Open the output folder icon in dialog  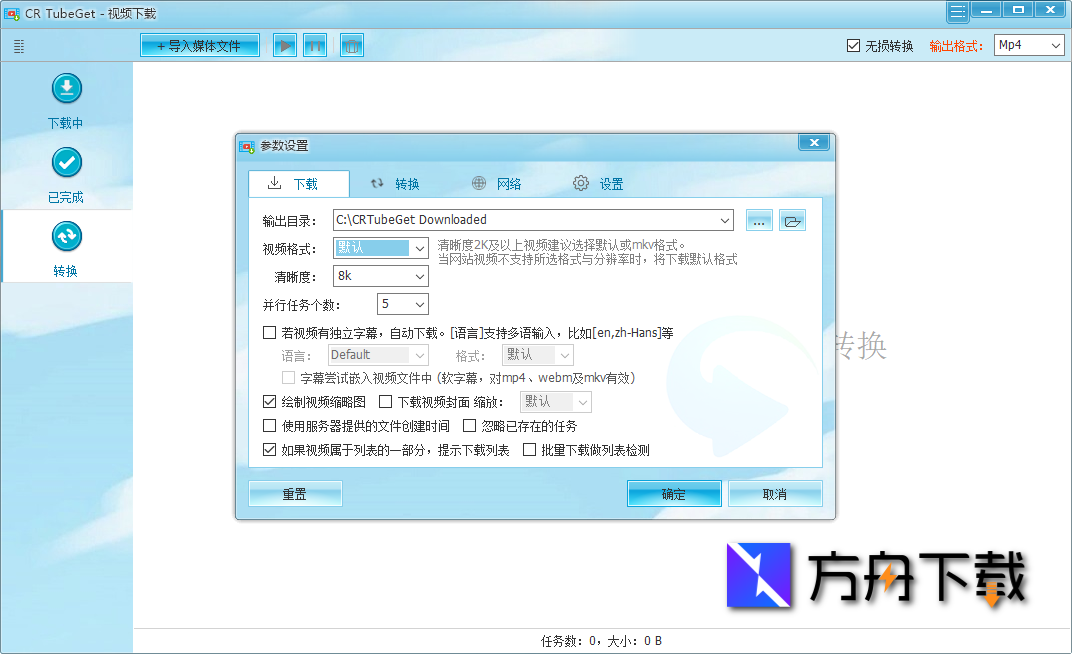coord(792,219)
